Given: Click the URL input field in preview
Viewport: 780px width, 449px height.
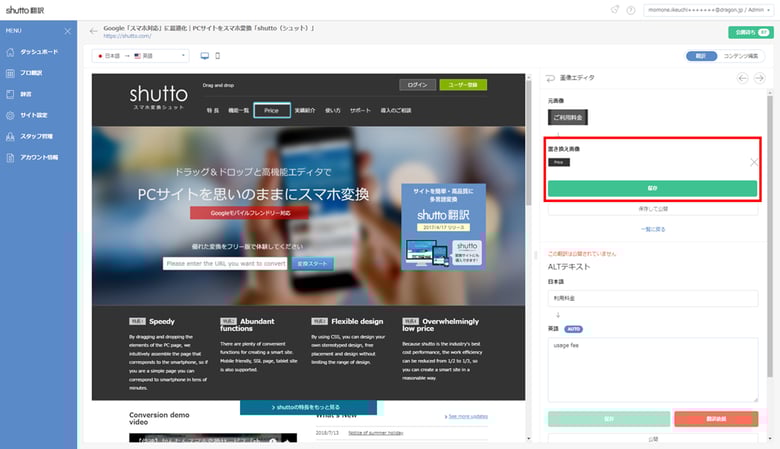Looking at the screenshot, I should (225, 264).
